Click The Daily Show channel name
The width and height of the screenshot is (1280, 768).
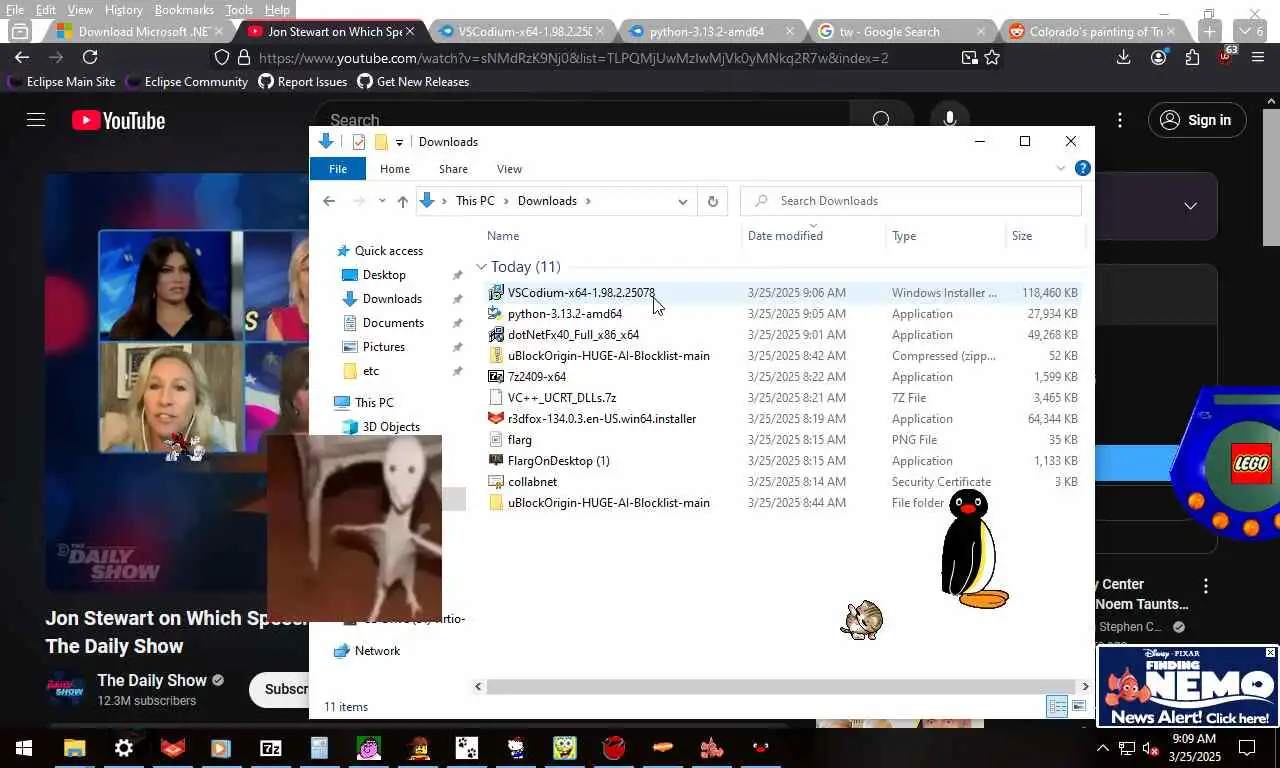[152, 680]
